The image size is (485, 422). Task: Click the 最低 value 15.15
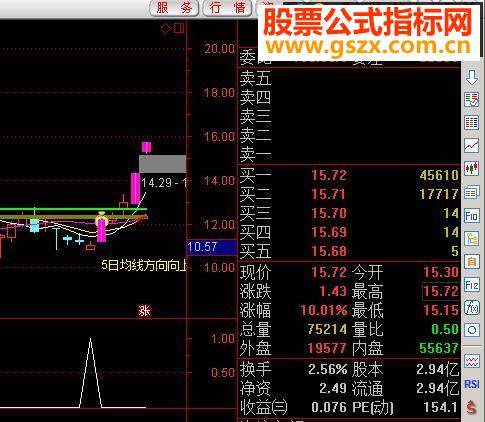441,310
